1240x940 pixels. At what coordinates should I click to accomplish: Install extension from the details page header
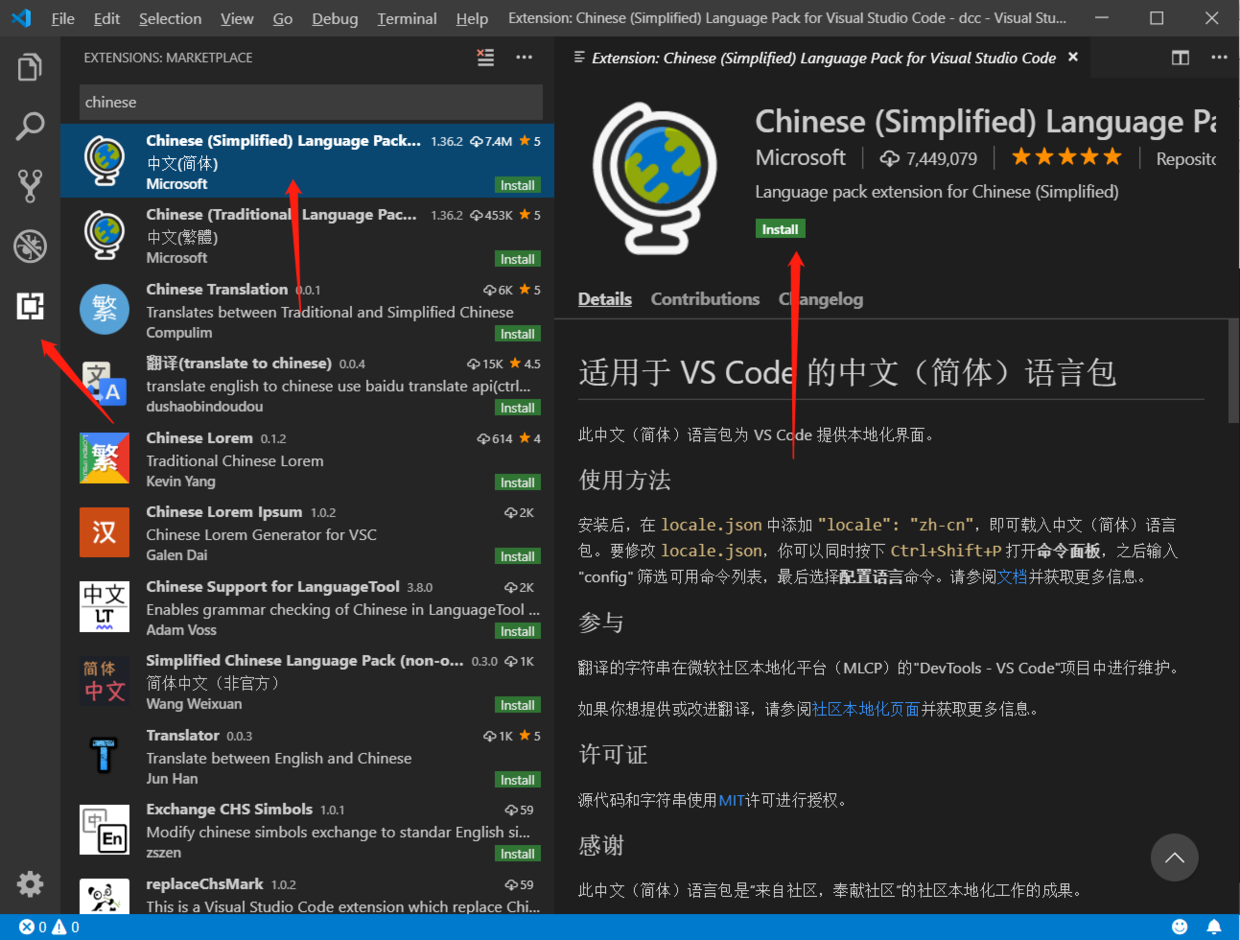pyautogui.click(x=780, y=229)
